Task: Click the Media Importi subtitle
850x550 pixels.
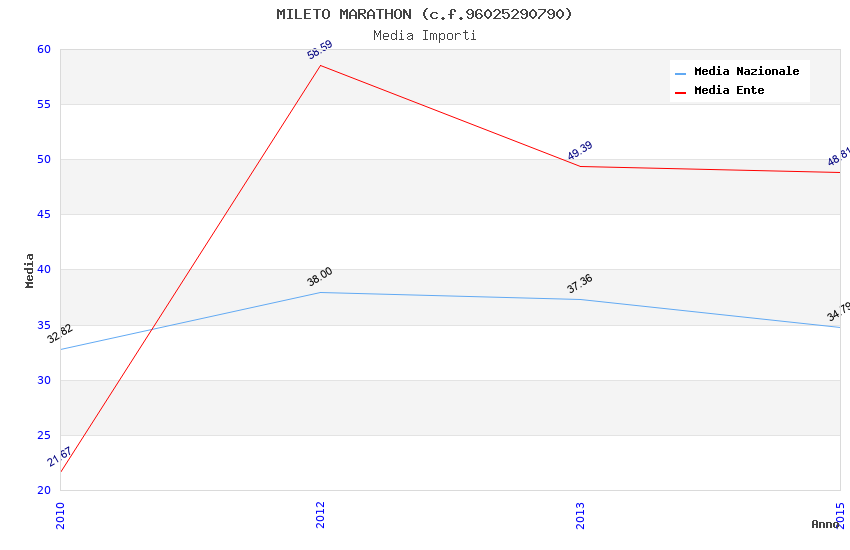Action: [425, 35]
